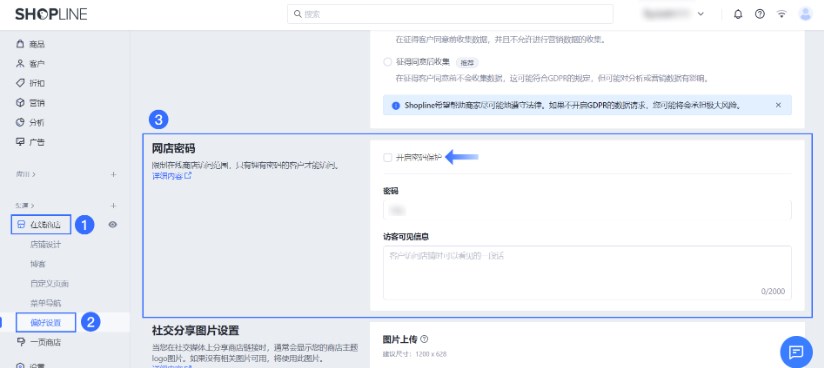Click the SHOPLINE logo

pyautogui.click(x=51, y=14)
